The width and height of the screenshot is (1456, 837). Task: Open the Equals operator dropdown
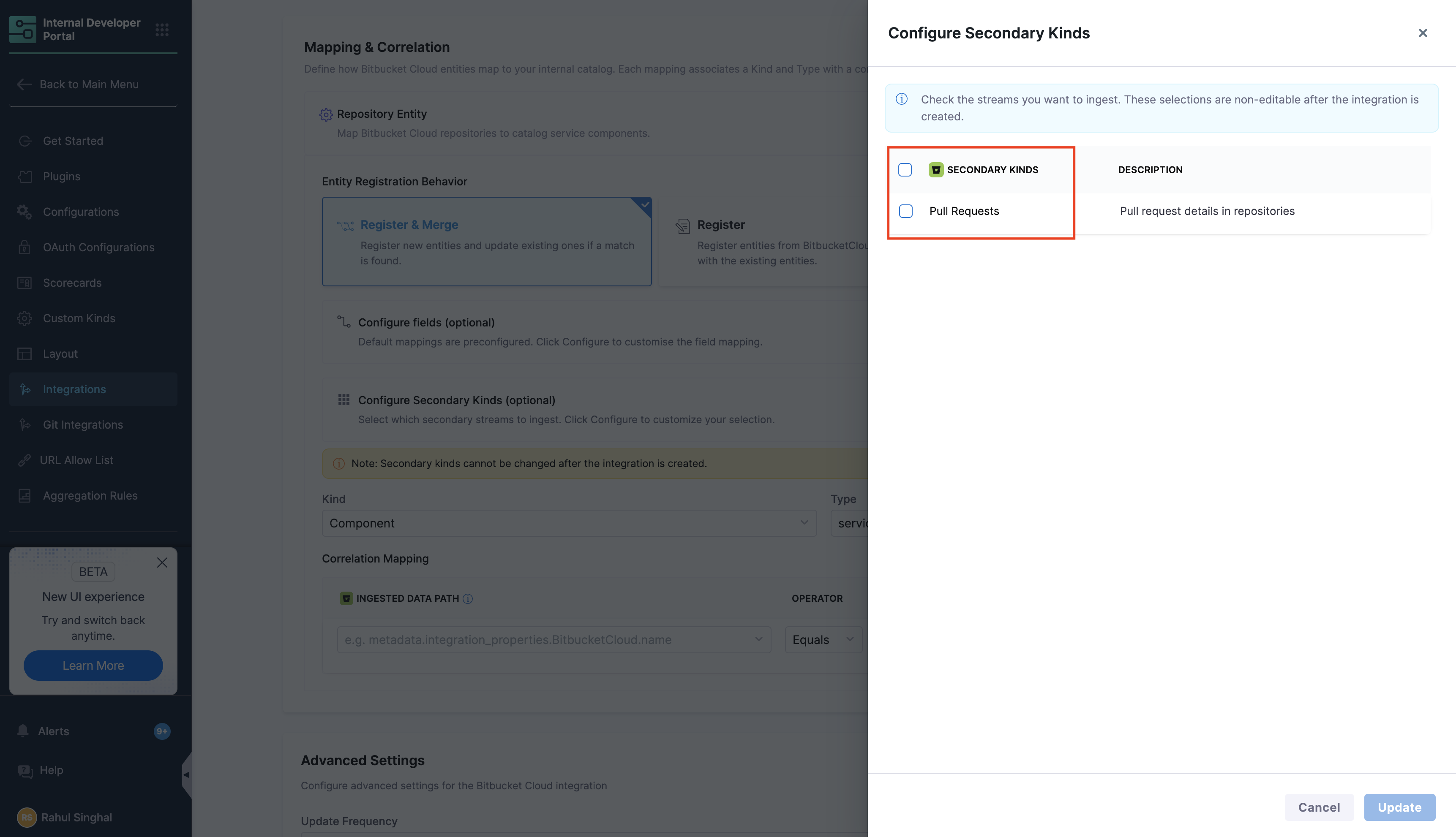coord(823,640)
